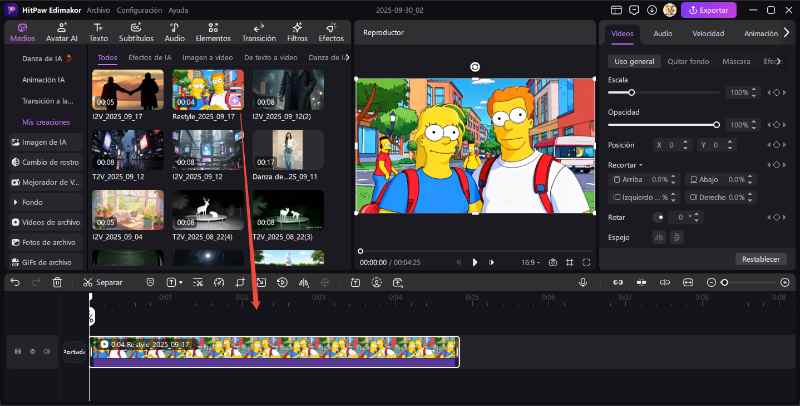Image resolution: width=800 pixels, height=406 pixels.
Task: Click the Opacidad slider handle
Action: tap(716, 125)
